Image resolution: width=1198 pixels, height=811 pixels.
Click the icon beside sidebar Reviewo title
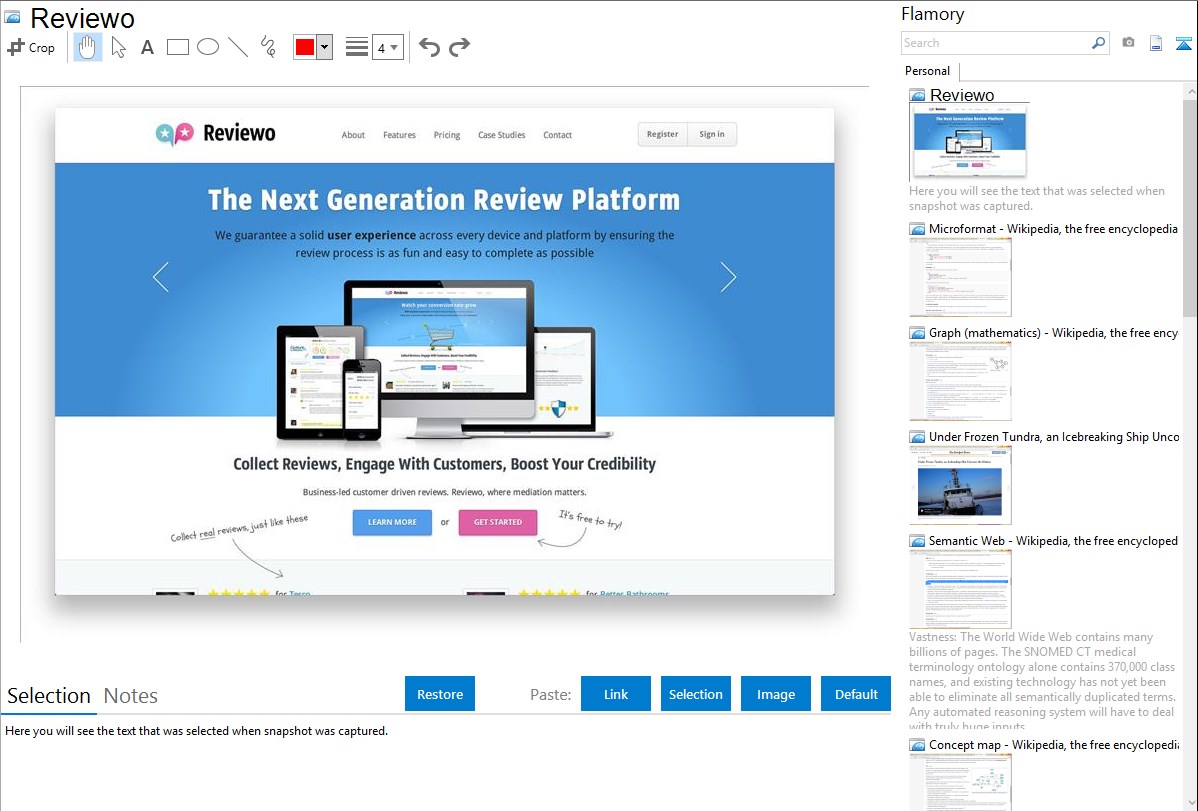pos(917,96)
